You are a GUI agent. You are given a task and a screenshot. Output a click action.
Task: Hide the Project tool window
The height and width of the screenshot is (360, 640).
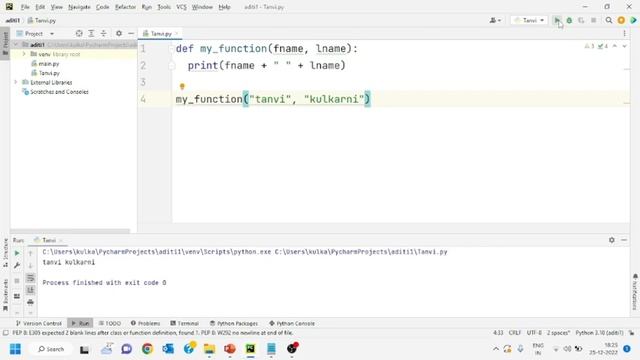131,33
